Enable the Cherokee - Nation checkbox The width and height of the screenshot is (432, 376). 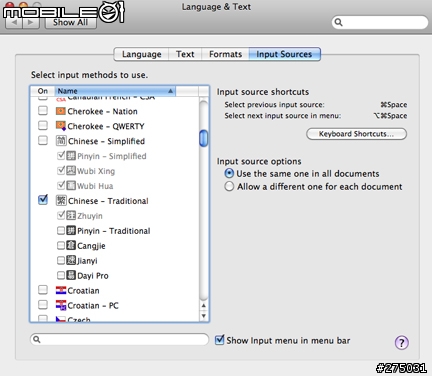pos(43,110)
